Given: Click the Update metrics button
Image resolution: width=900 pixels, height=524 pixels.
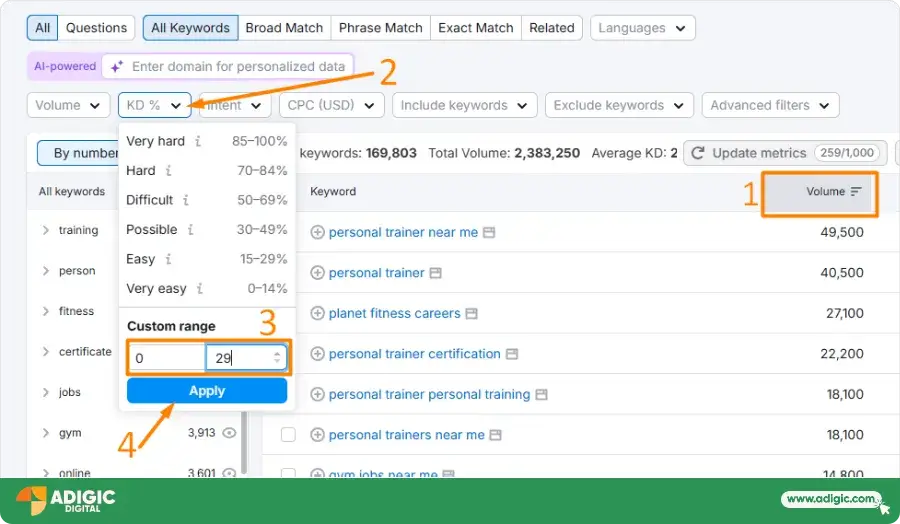Looking at the screenshot, I should [785, 153].
